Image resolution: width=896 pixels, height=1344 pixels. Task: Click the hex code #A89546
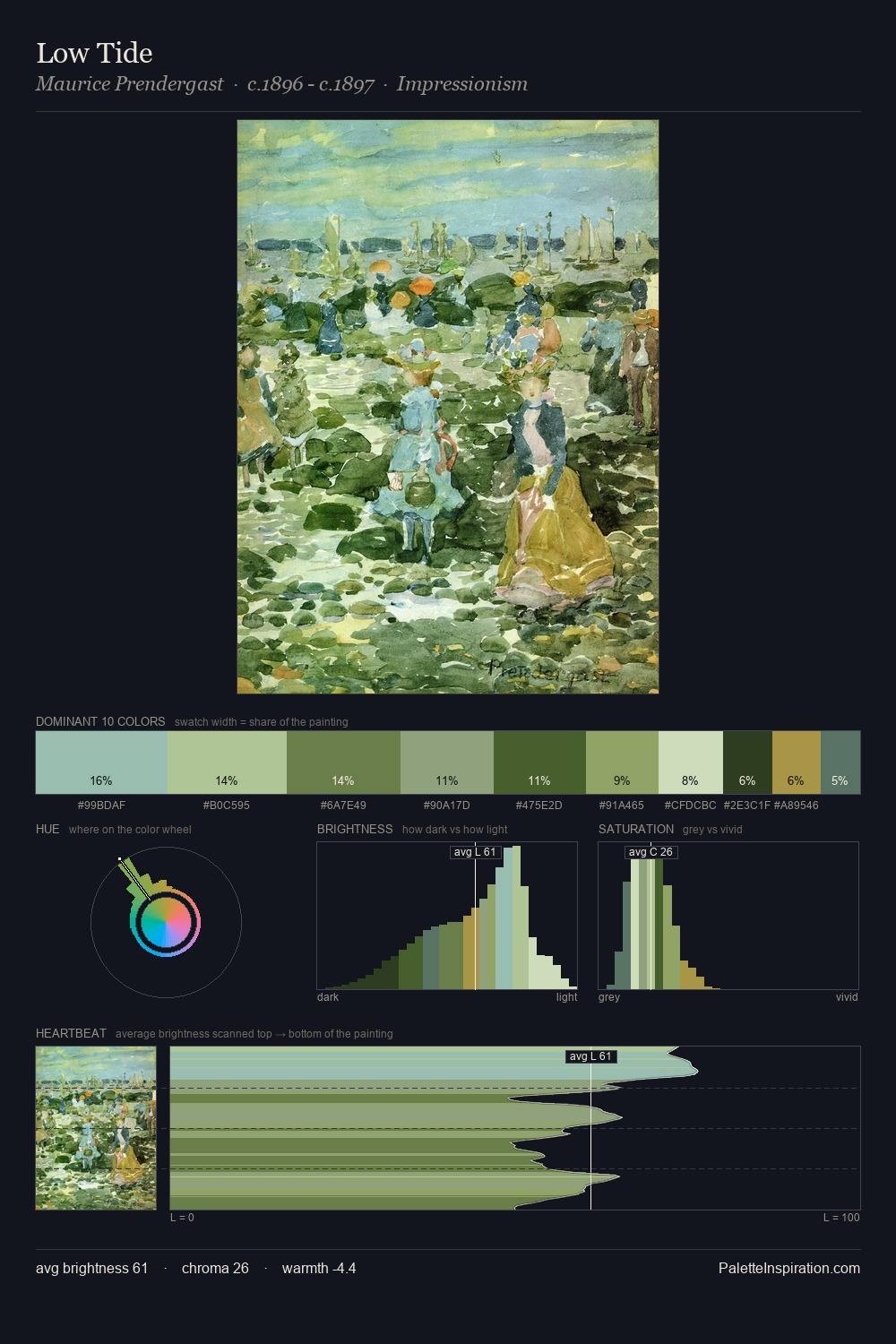point(796,806)
